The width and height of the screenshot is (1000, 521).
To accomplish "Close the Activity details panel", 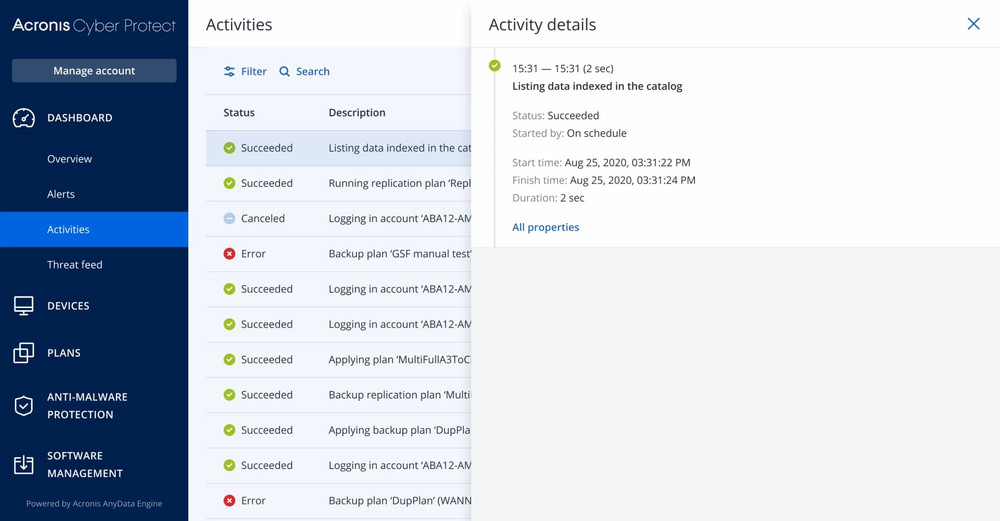I will 973,24.
